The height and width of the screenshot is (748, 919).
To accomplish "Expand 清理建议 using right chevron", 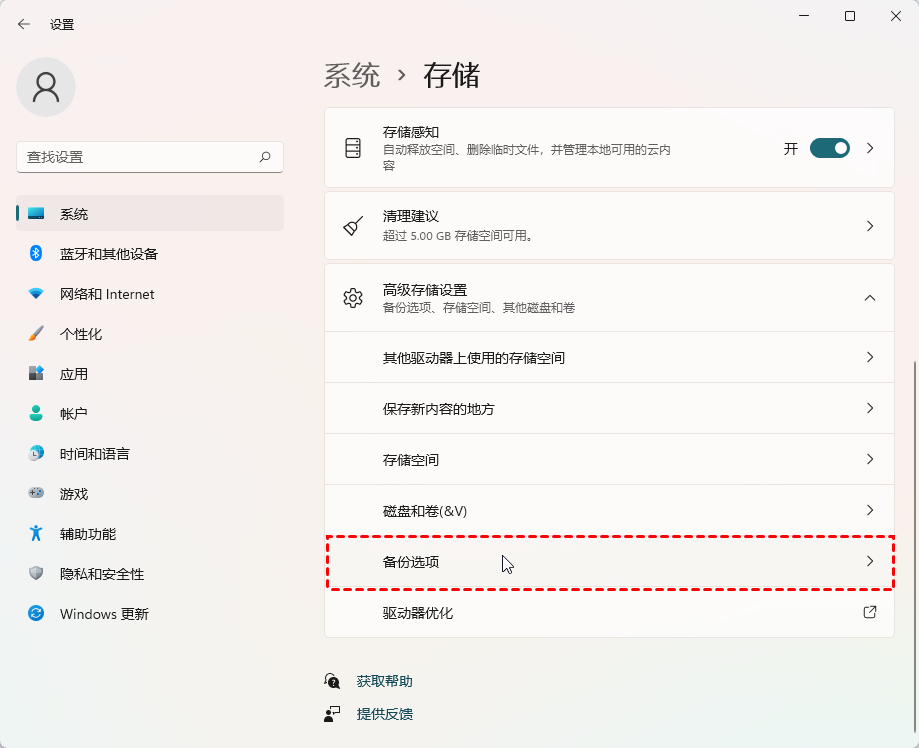I will click(x=869, y=226).
